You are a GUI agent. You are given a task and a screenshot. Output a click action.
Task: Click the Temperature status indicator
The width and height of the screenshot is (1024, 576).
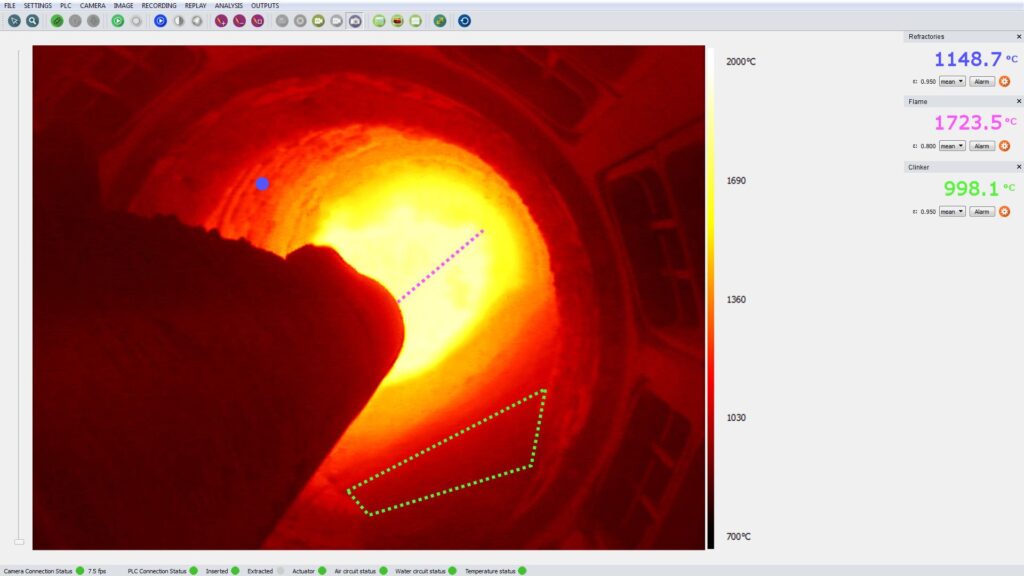(x=522, y=571)
